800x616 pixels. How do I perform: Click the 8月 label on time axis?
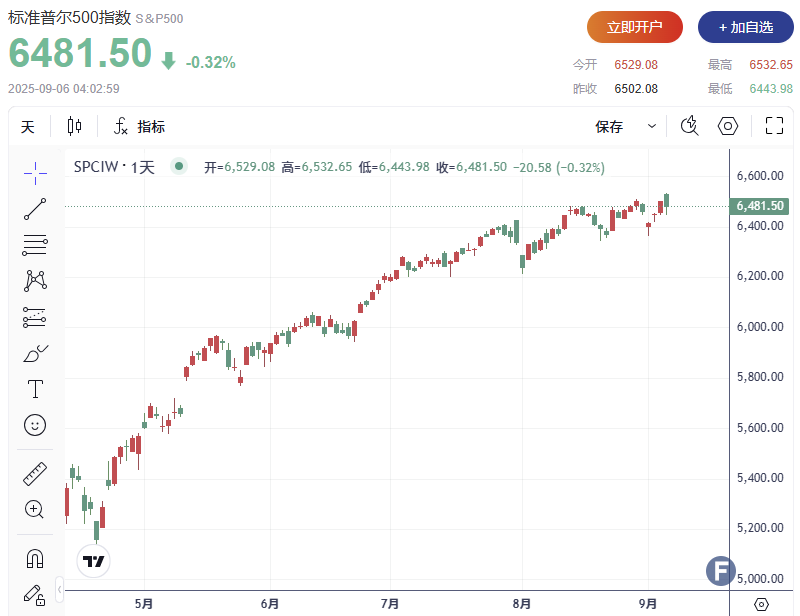point(521,604)
